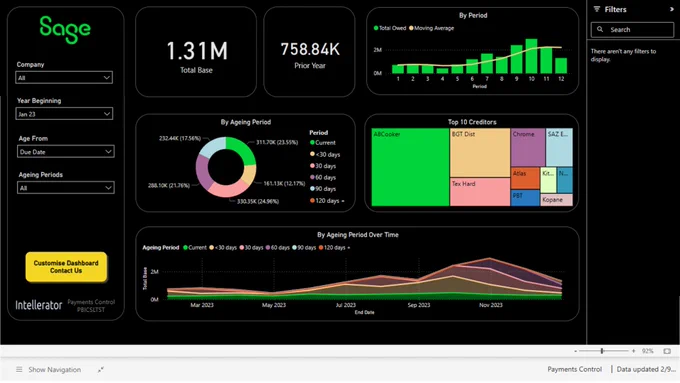Image resolution: width=680 pixels, height=383 pixels.
Task: Click the By Ageing Period Over Time title
Action: click(358, 235)
